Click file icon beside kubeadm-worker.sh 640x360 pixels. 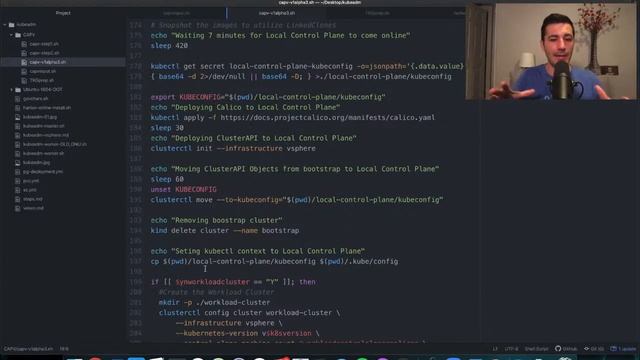18,153
